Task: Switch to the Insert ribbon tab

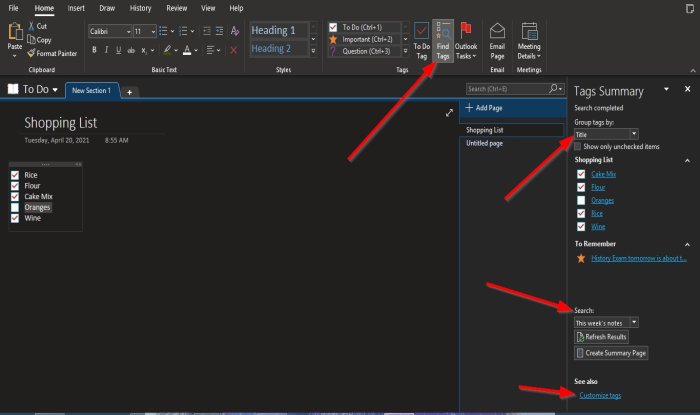Action: click(76, 8)
